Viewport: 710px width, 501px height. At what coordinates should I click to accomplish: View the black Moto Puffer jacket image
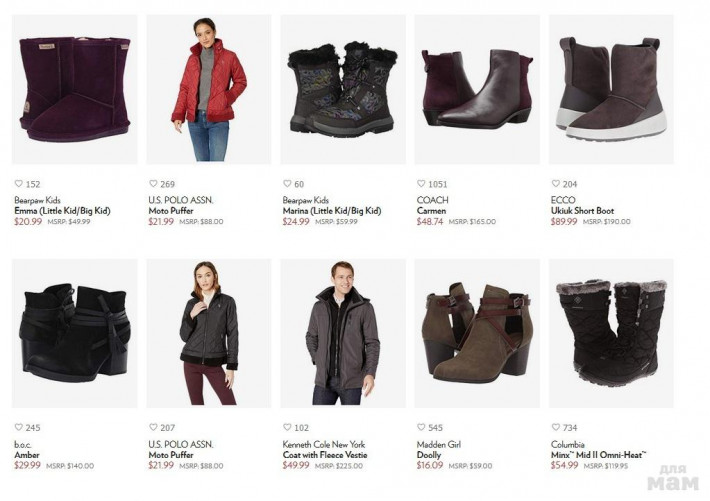[x=209, y=333]
